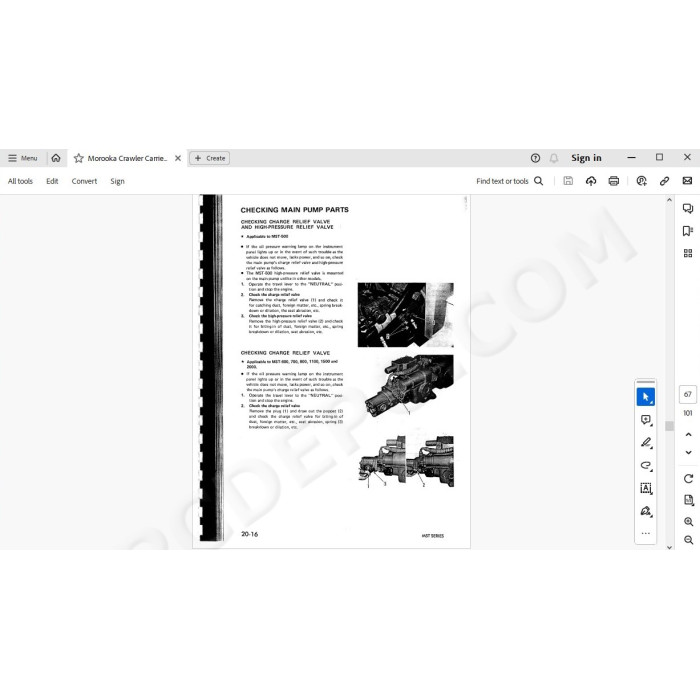Screen dimensions: 700x700
Task: Open the Sign menu item
Action: tap(117, 181)
